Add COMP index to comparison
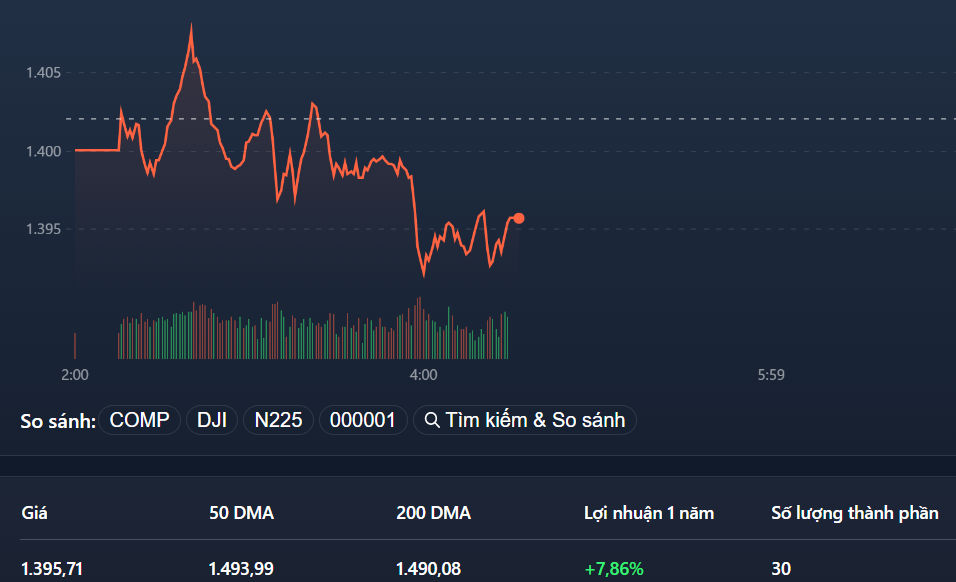This screenshot has height=582, width=956. tap(140, 420)
